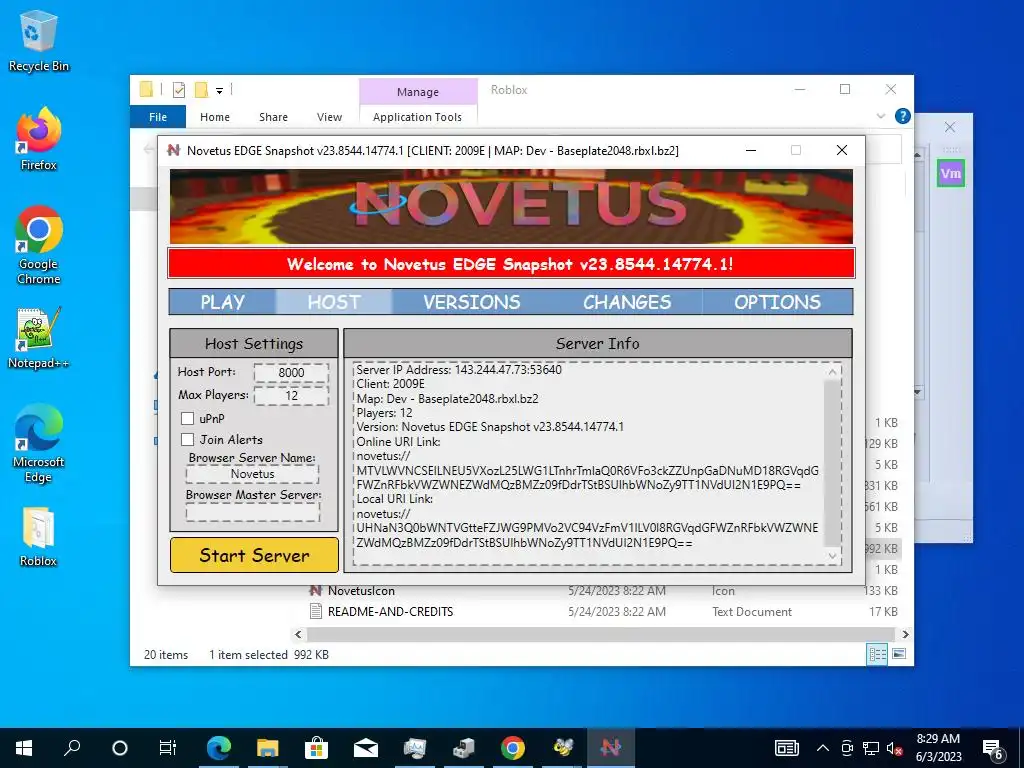1024x768 pixels.
Task: Open Mail app from taskbar
Action: (x=365, y=748)
